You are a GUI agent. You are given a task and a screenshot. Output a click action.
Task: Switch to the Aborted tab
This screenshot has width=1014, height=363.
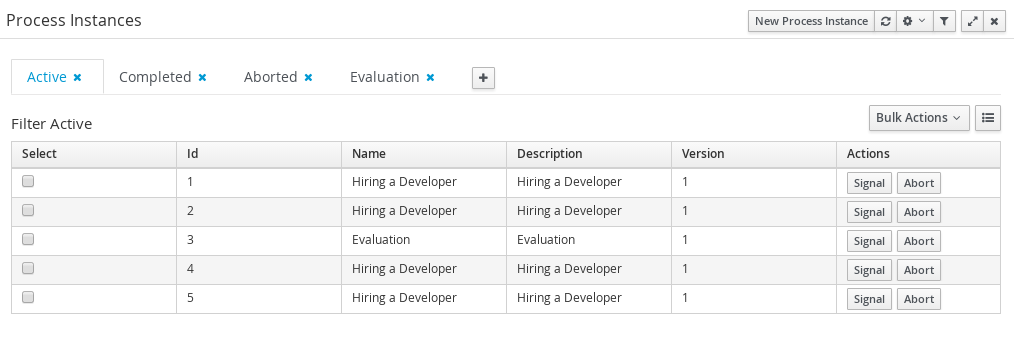point(270,77)
